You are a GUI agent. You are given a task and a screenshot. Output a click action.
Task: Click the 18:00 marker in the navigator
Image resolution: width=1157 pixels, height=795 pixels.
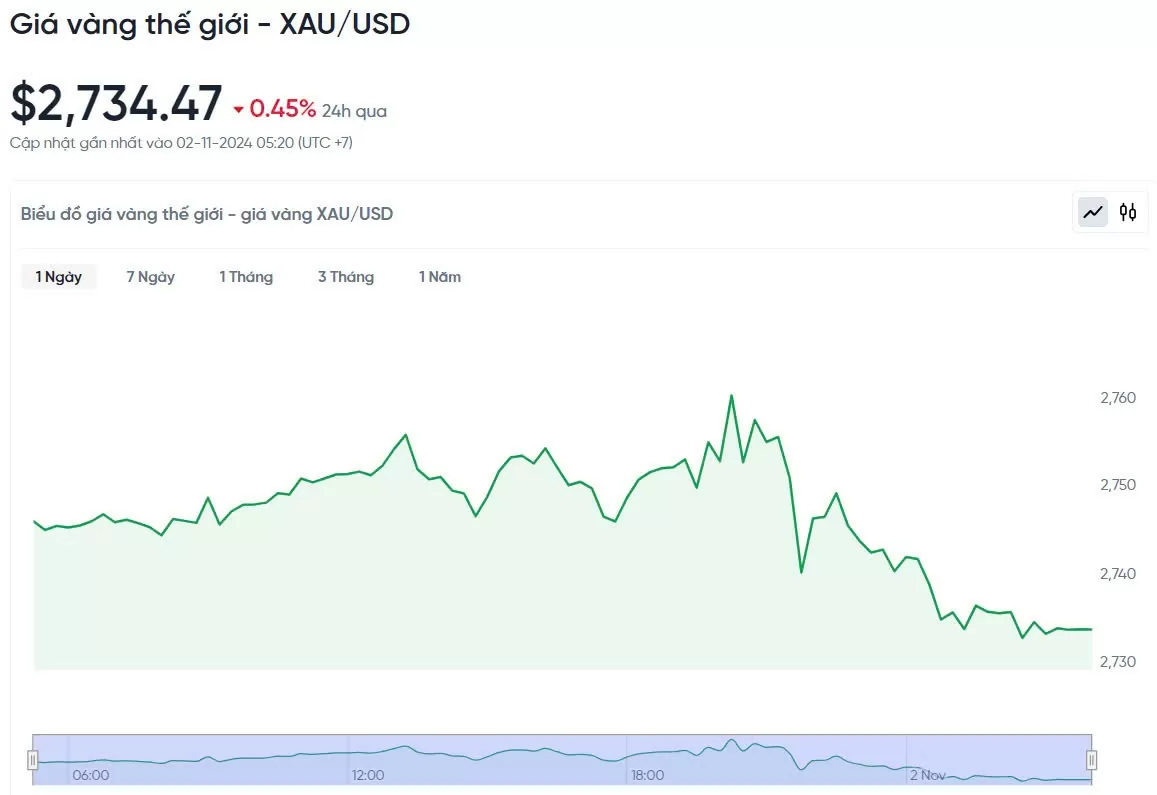tap(647, 775)
